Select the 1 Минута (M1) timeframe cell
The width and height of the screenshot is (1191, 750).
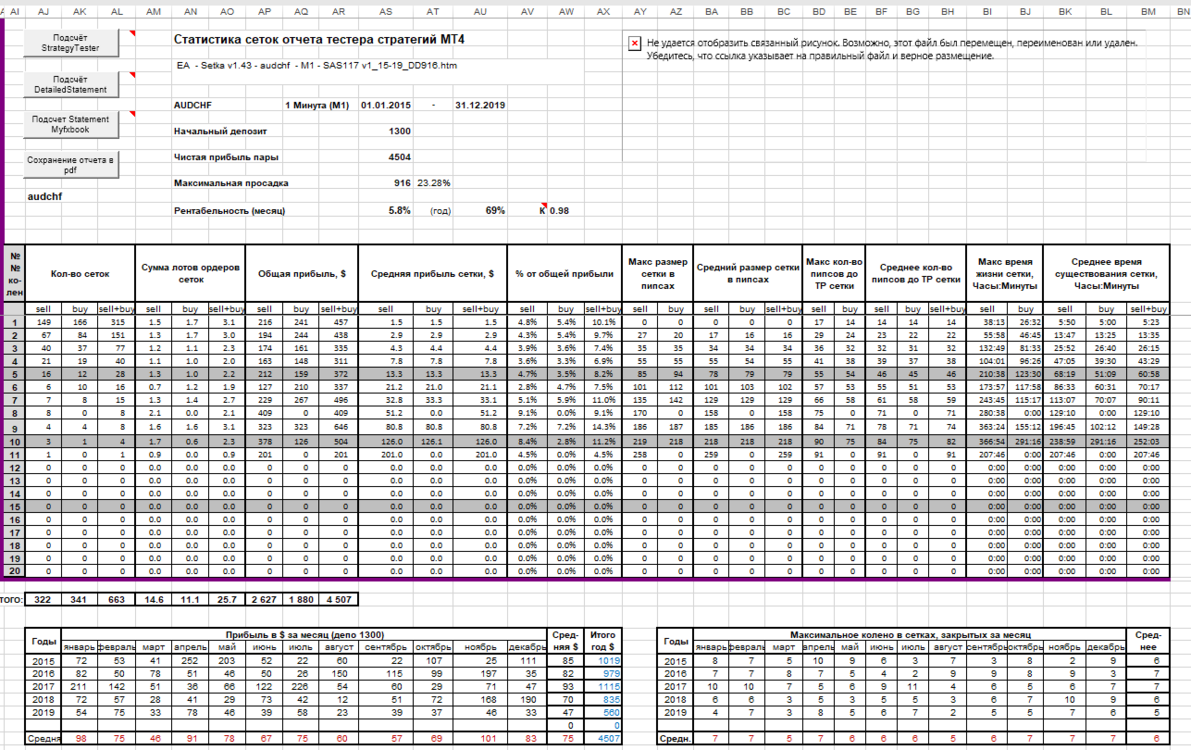(x=317, y=106)
